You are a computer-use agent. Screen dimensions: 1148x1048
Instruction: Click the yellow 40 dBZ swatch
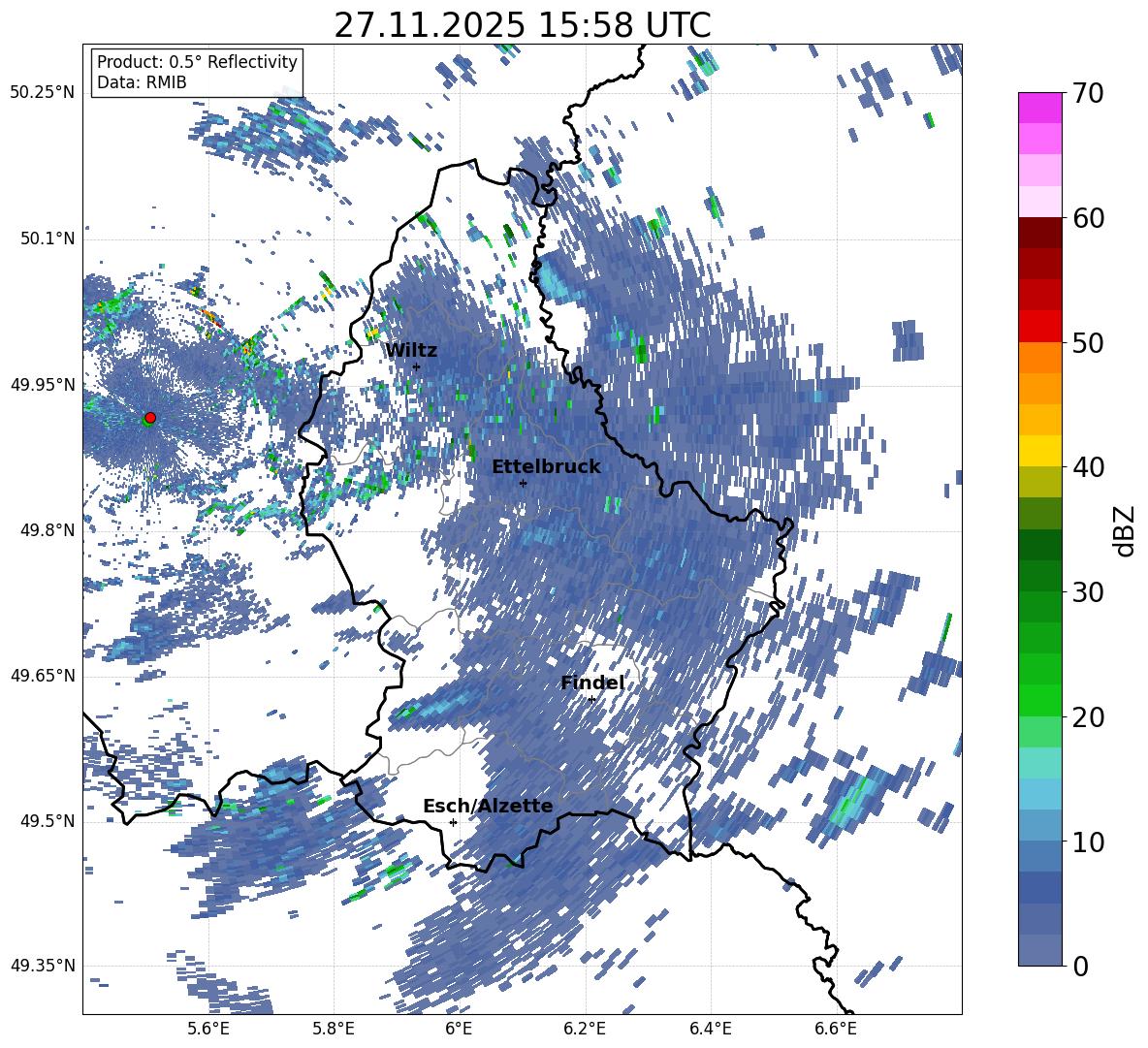[1039, 451]
